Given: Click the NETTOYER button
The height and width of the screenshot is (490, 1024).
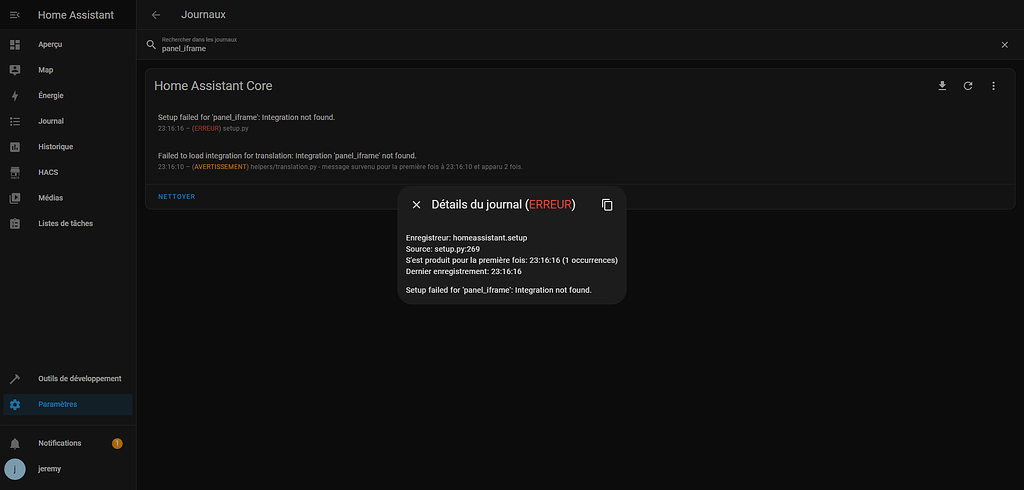Looking at the screenshot, I should pos(177,197).
